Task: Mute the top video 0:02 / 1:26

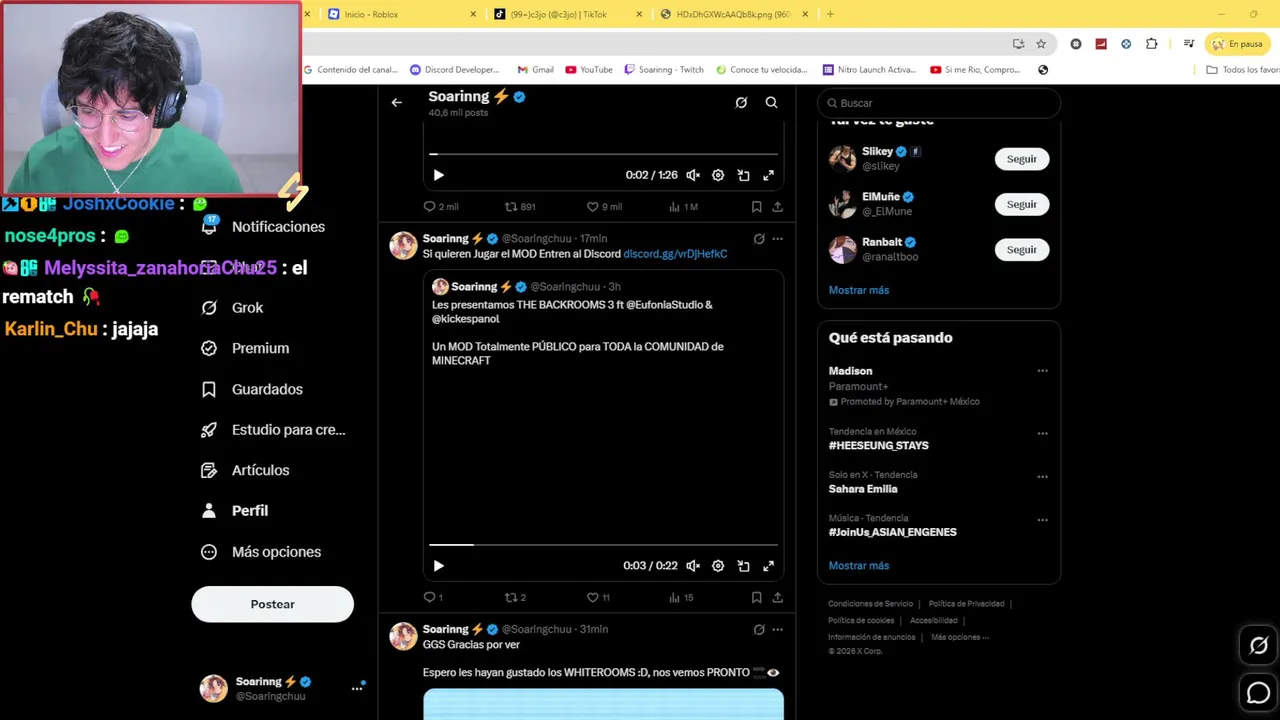Action: coord(693,175)
